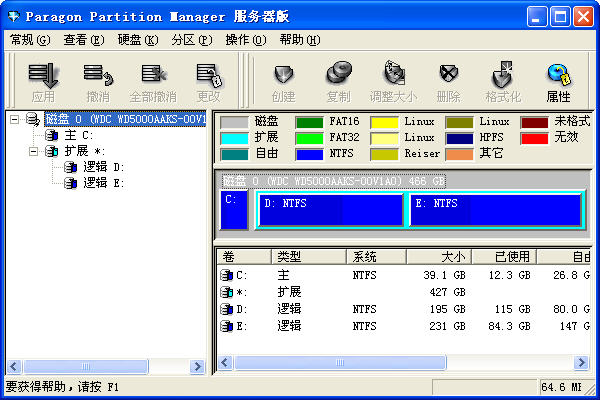This screenshot has width=600, height=400.
Task: Select 逻辑 D: in the tree
Action: [x=103, y=167]
